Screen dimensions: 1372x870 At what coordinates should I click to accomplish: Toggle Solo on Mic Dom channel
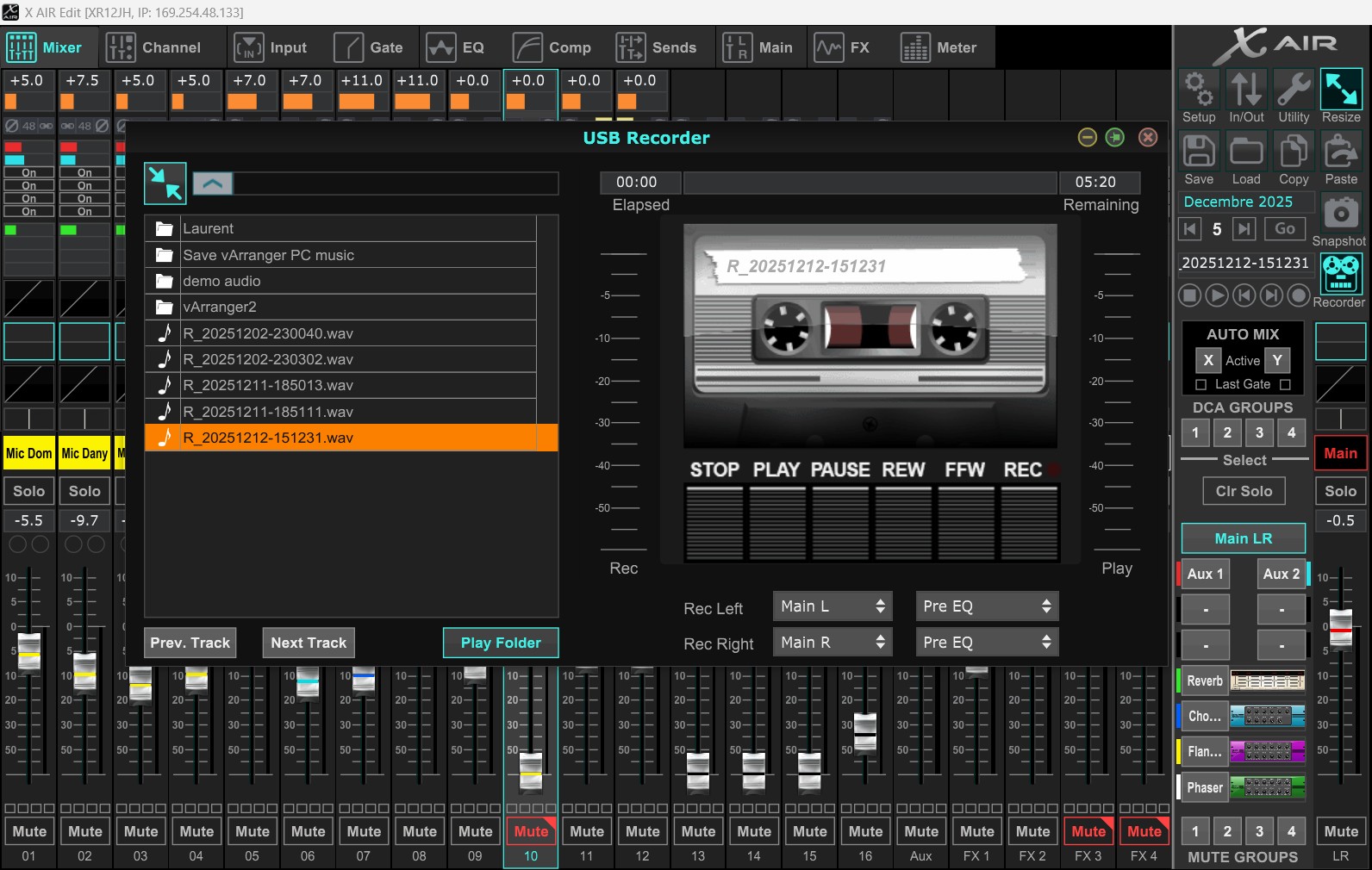coord(29,491)
